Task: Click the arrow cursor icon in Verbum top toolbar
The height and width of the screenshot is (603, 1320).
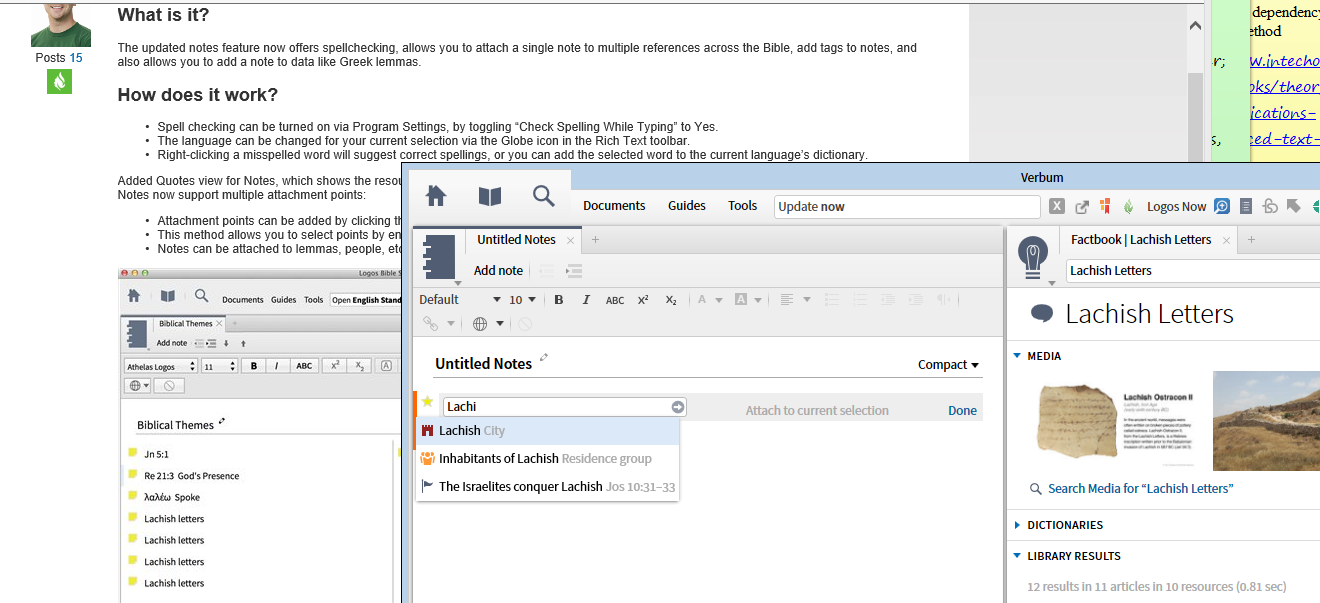Action: click(1294, 207)
